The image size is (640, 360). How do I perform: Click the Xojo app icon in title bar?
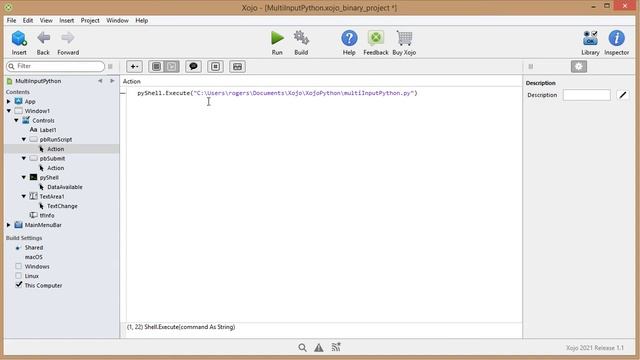coord(8,7)
